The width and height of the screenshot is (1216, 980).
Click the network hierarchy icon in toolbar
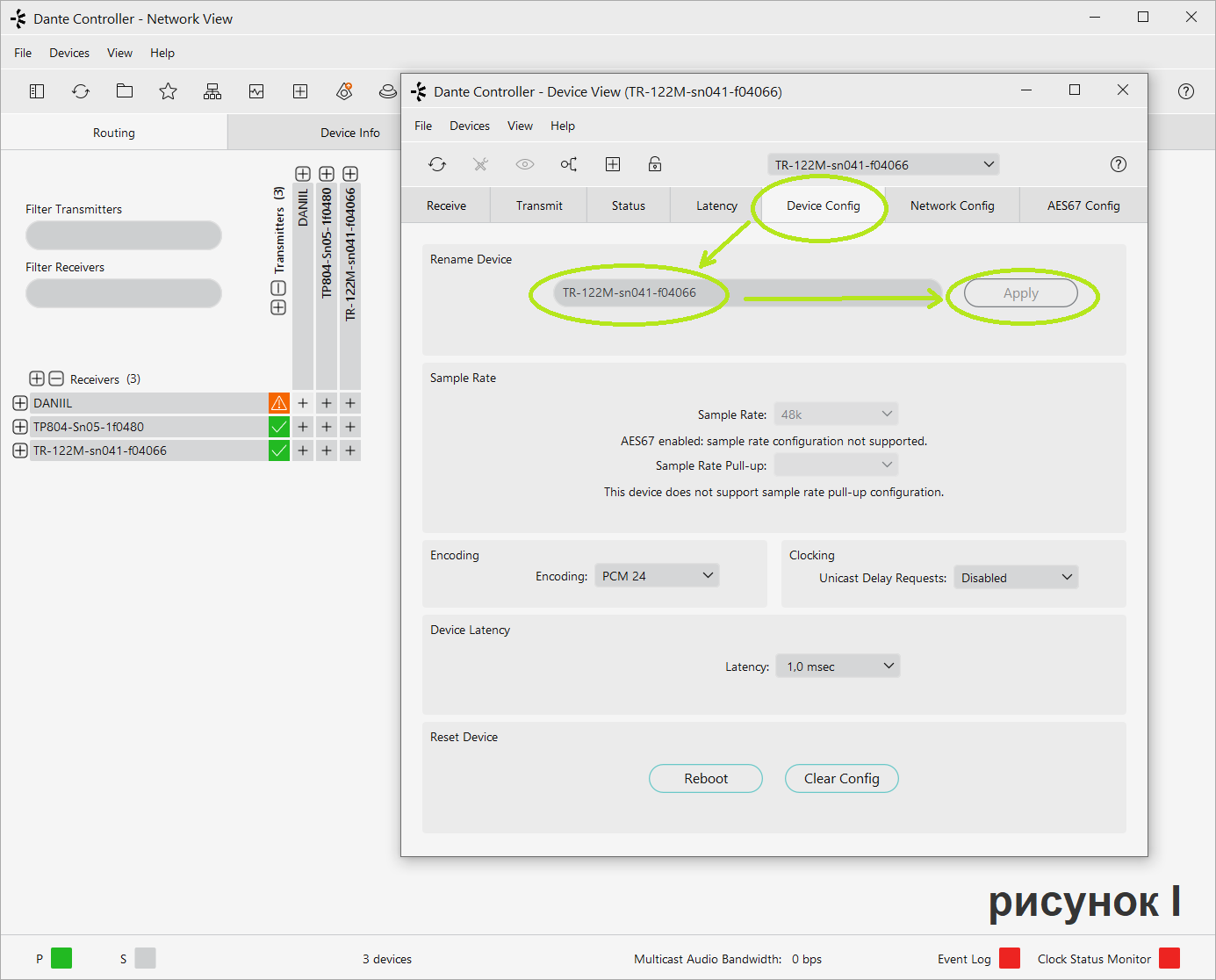pos(212,91)
